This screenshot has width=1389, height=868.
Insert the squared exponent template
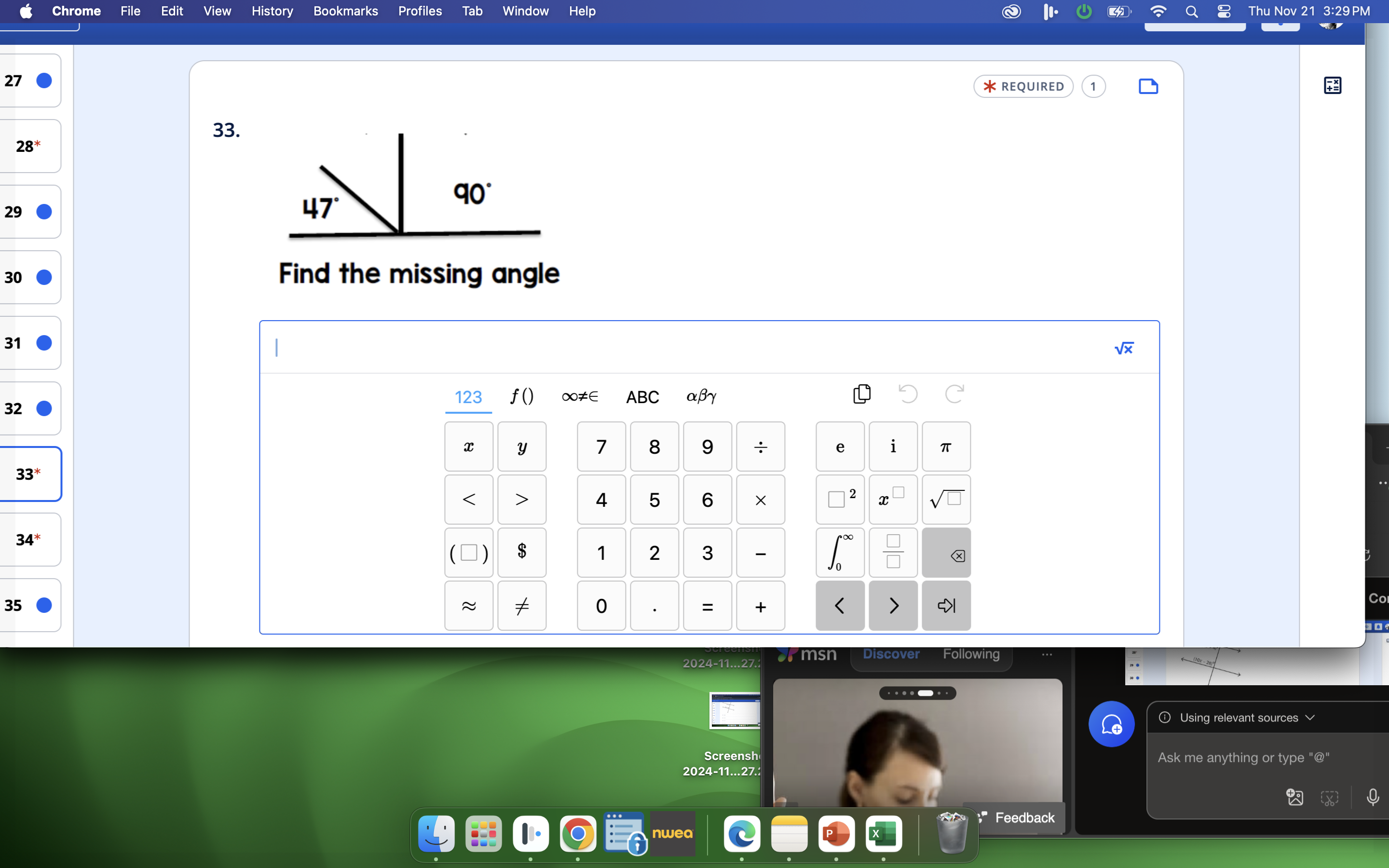(x=840, y=500)
